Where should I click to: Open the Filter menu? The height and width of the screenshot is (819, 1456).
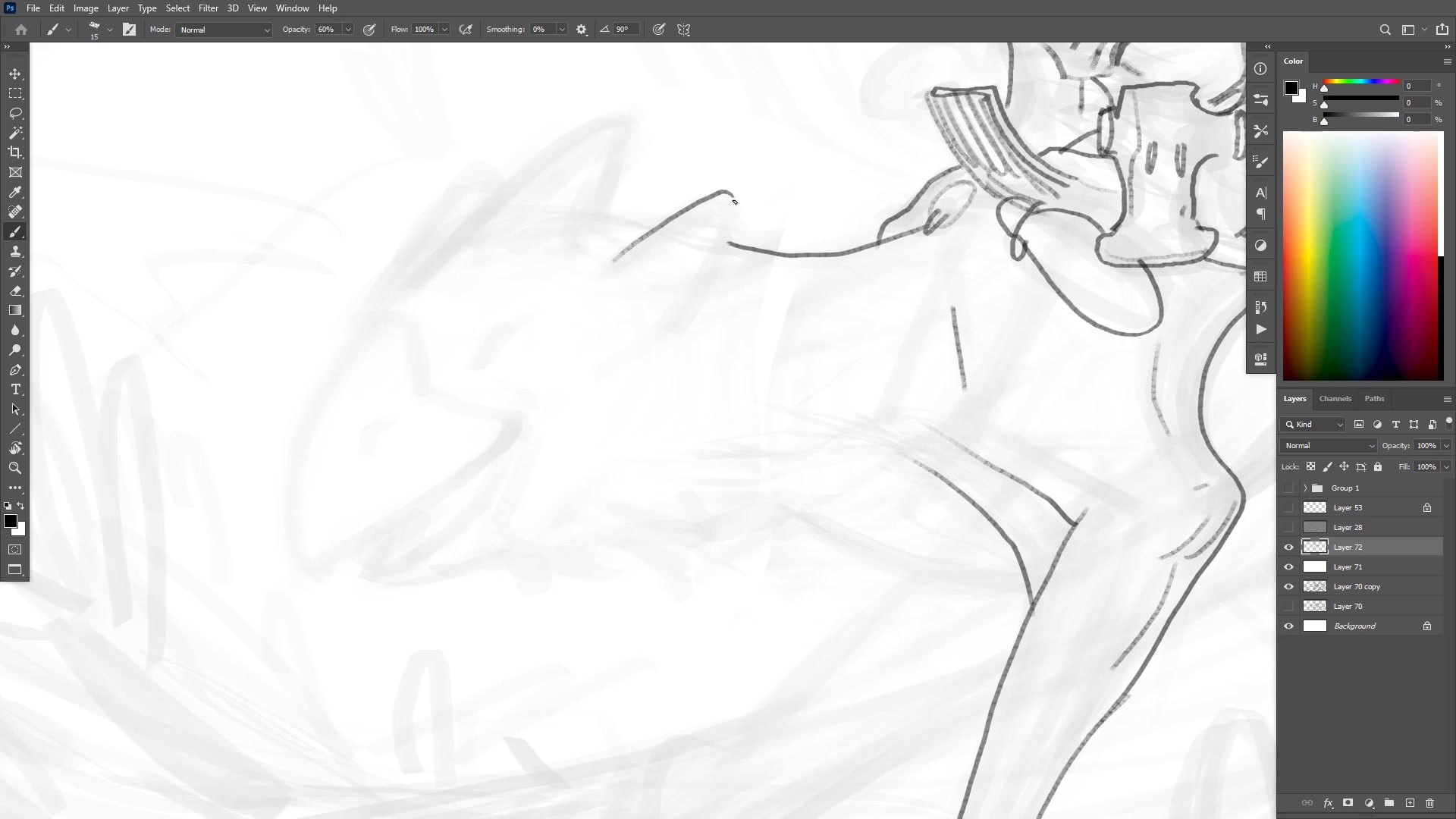(208, 8)
